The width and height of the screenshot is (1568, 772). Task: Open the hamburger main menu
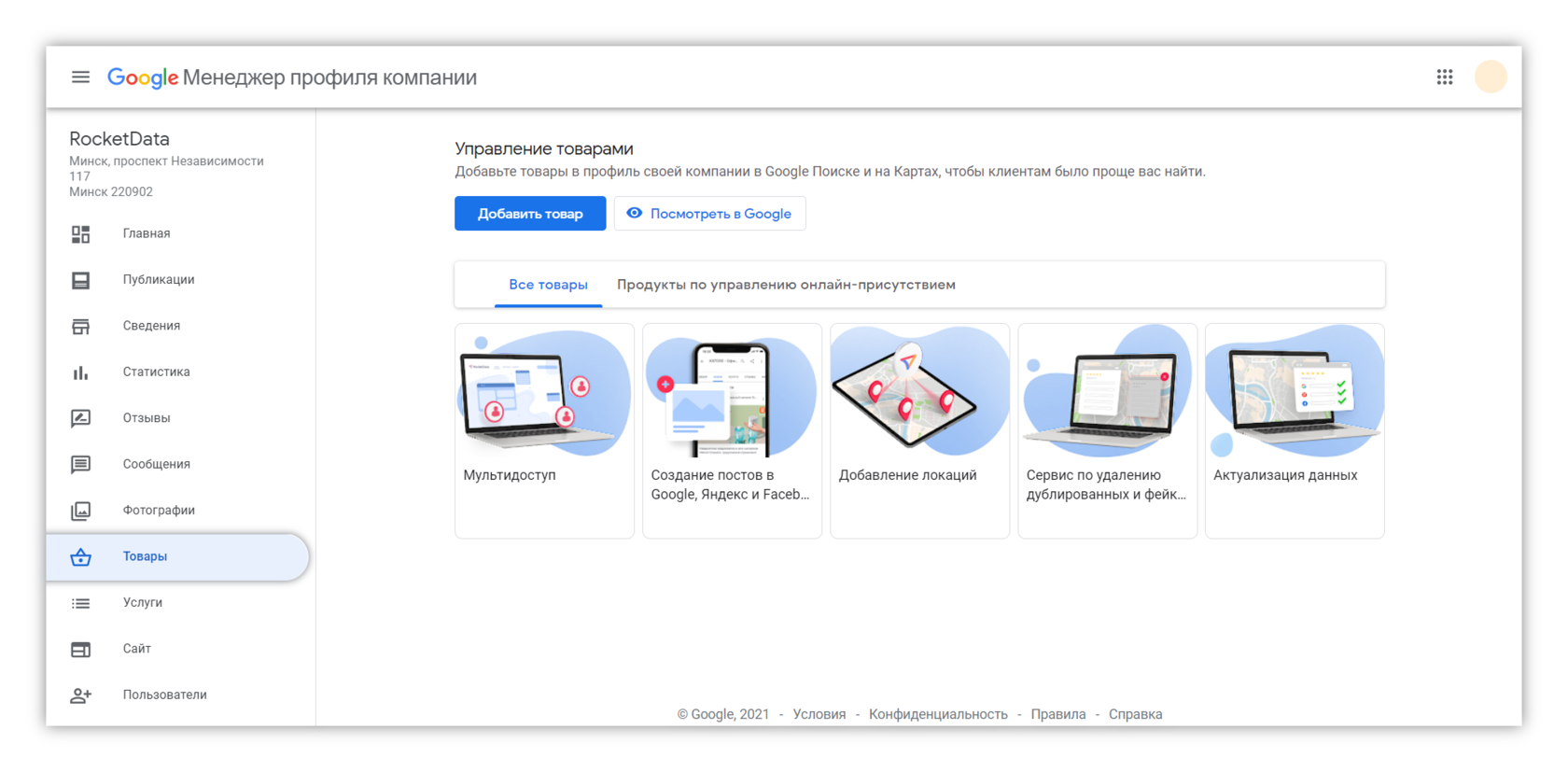tap(80, 77)
